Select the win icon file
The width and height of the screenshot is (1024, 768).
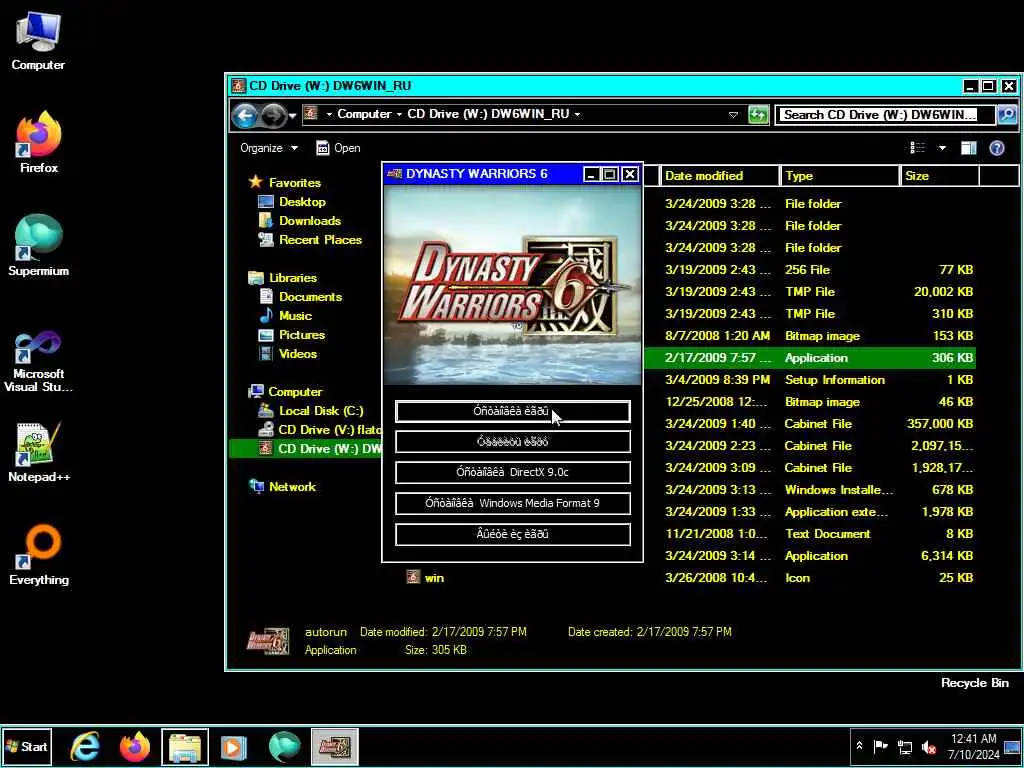[x=425, y=578]
